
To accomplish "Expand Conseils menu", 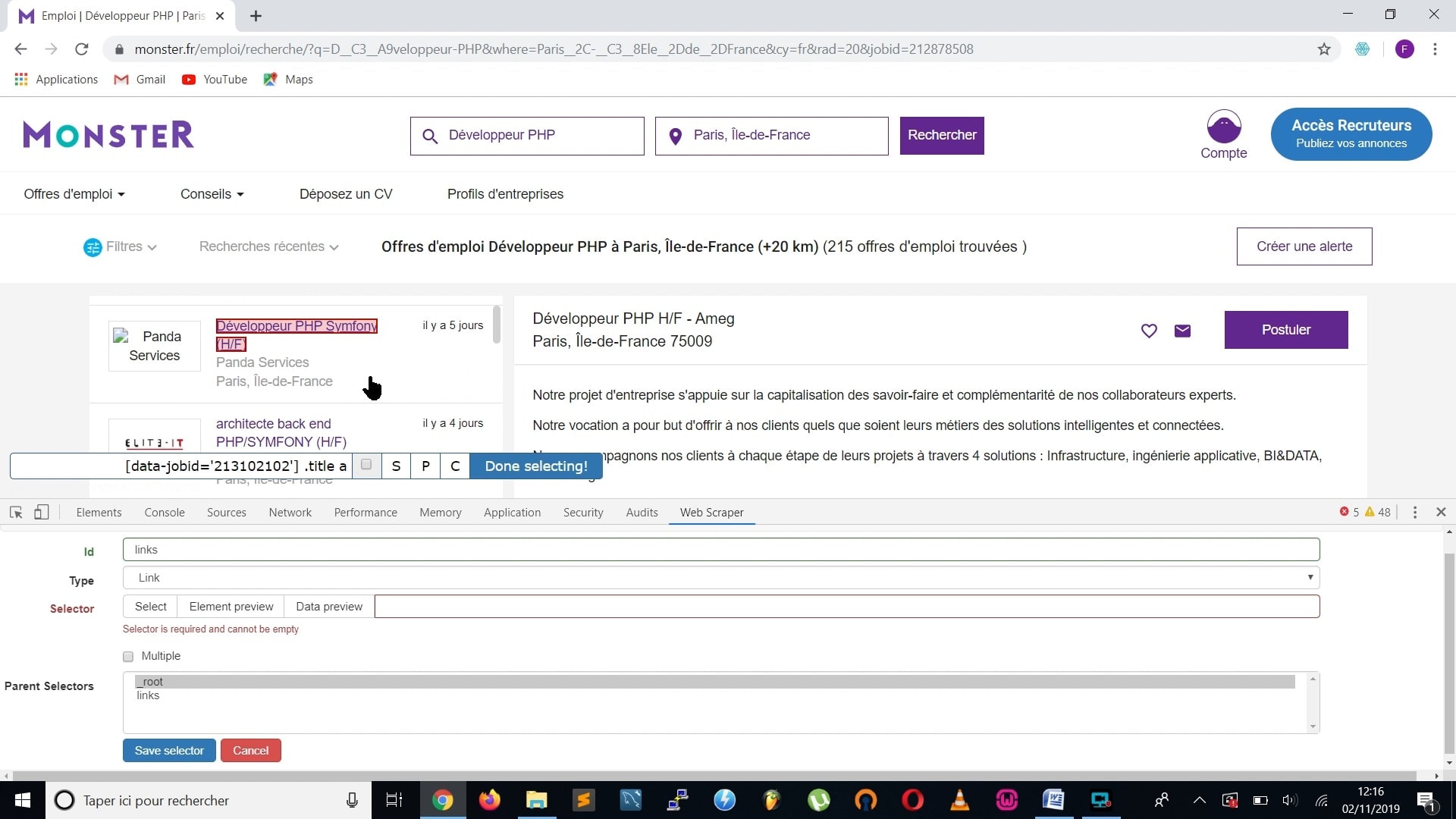I will click(212, 194).
